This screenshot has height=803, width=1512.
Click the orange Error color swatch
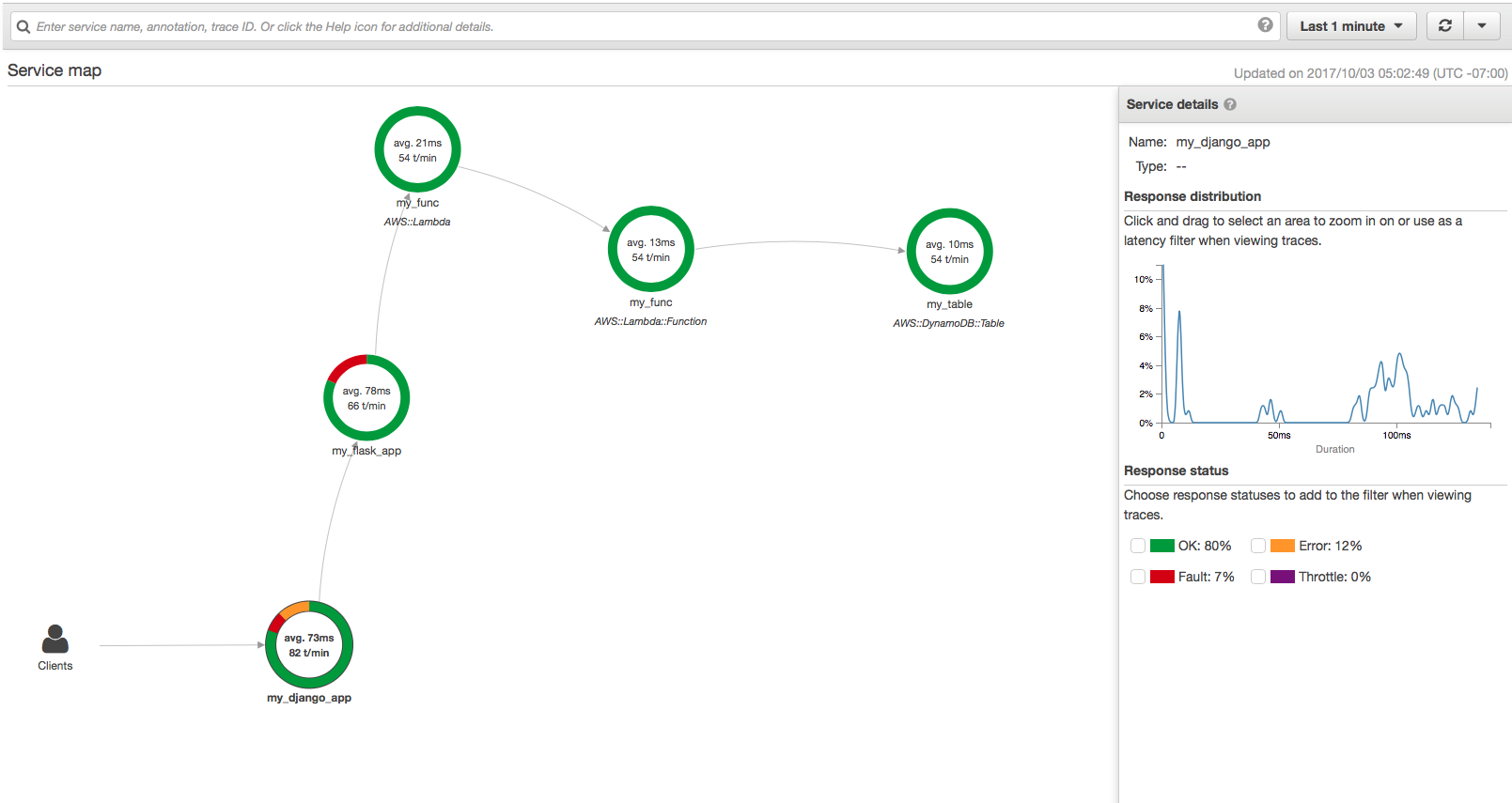click(1283, 546)
